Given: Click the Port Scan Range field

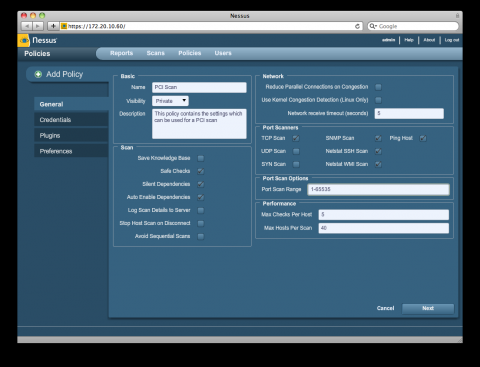Looking at the screenshot, I should coord(378,189).
